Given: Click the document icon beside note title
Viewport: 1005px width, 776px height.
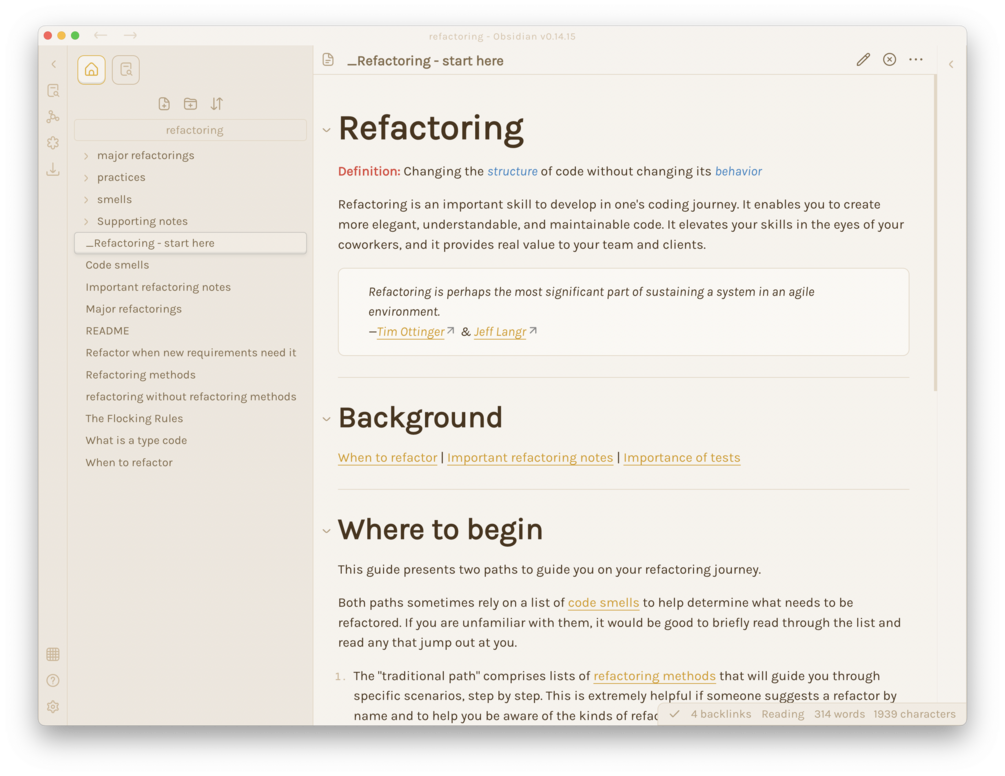Looking at the screenshot, I should coord(328,60).
